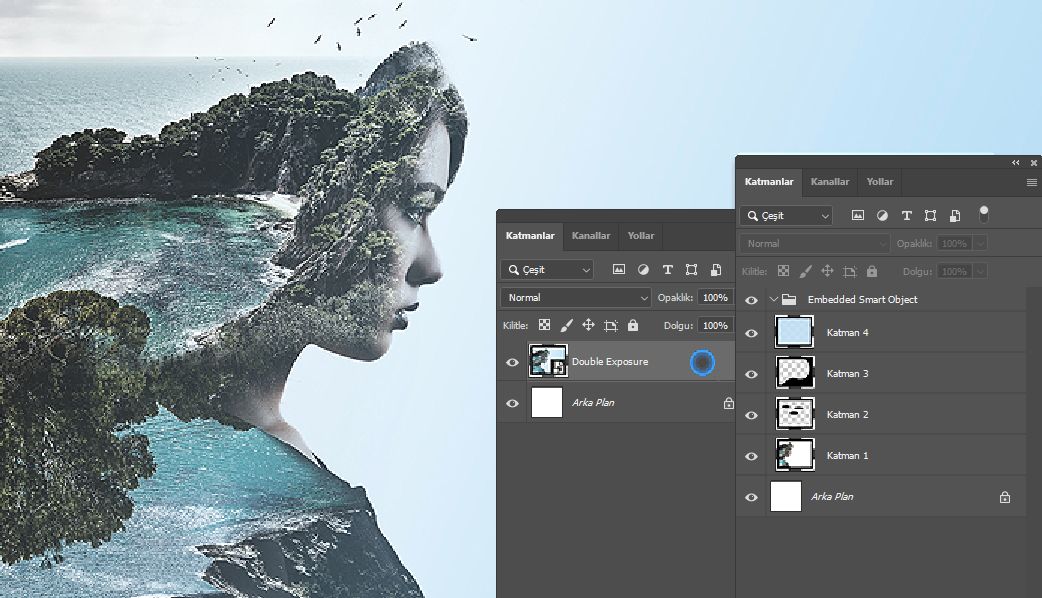This screenshot has width=1042, height=598.
Task: Hide the Katman 4 layer
Action: [752, 333]
